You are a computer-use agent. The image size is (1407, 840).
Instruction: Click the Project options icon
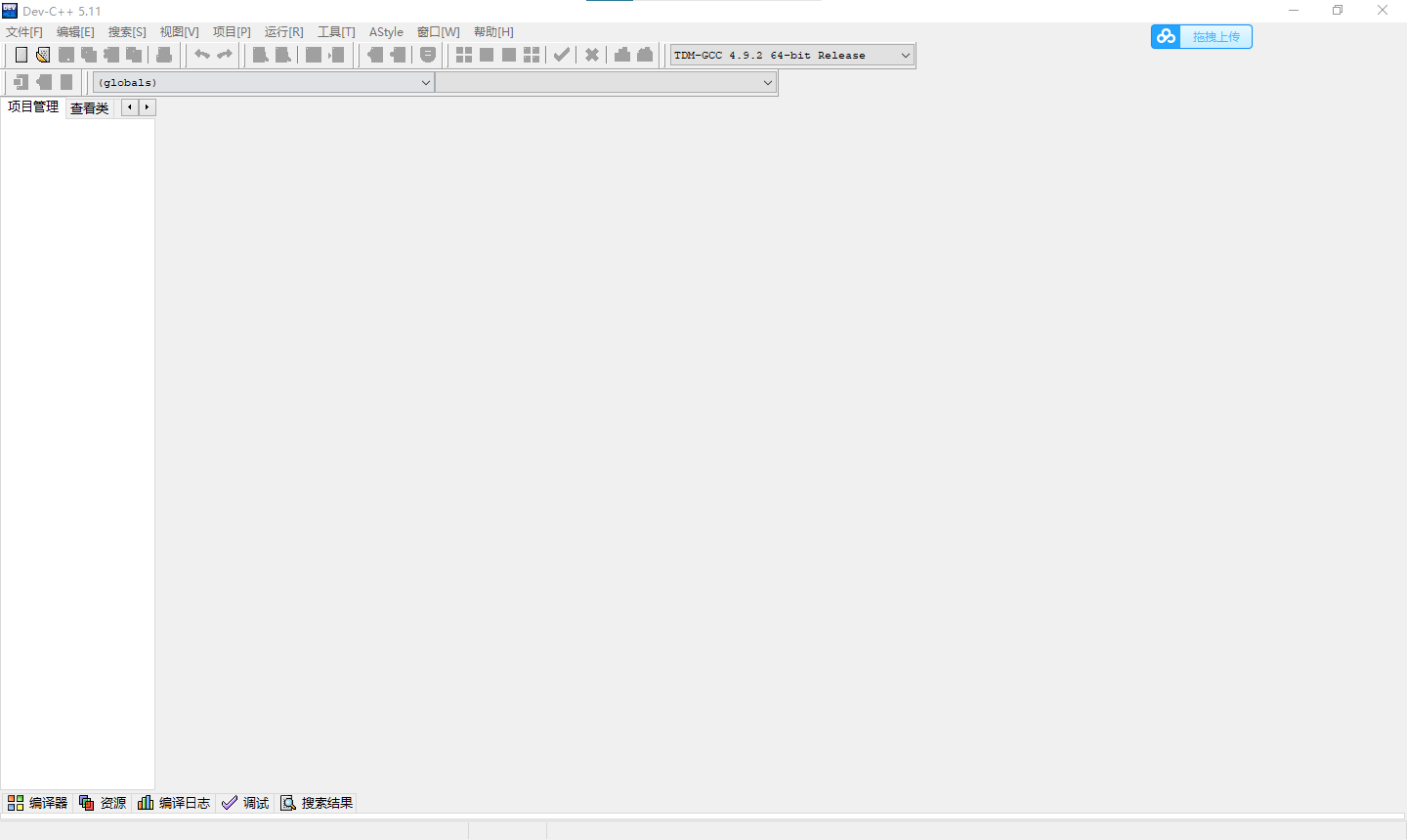pos(428,55)
